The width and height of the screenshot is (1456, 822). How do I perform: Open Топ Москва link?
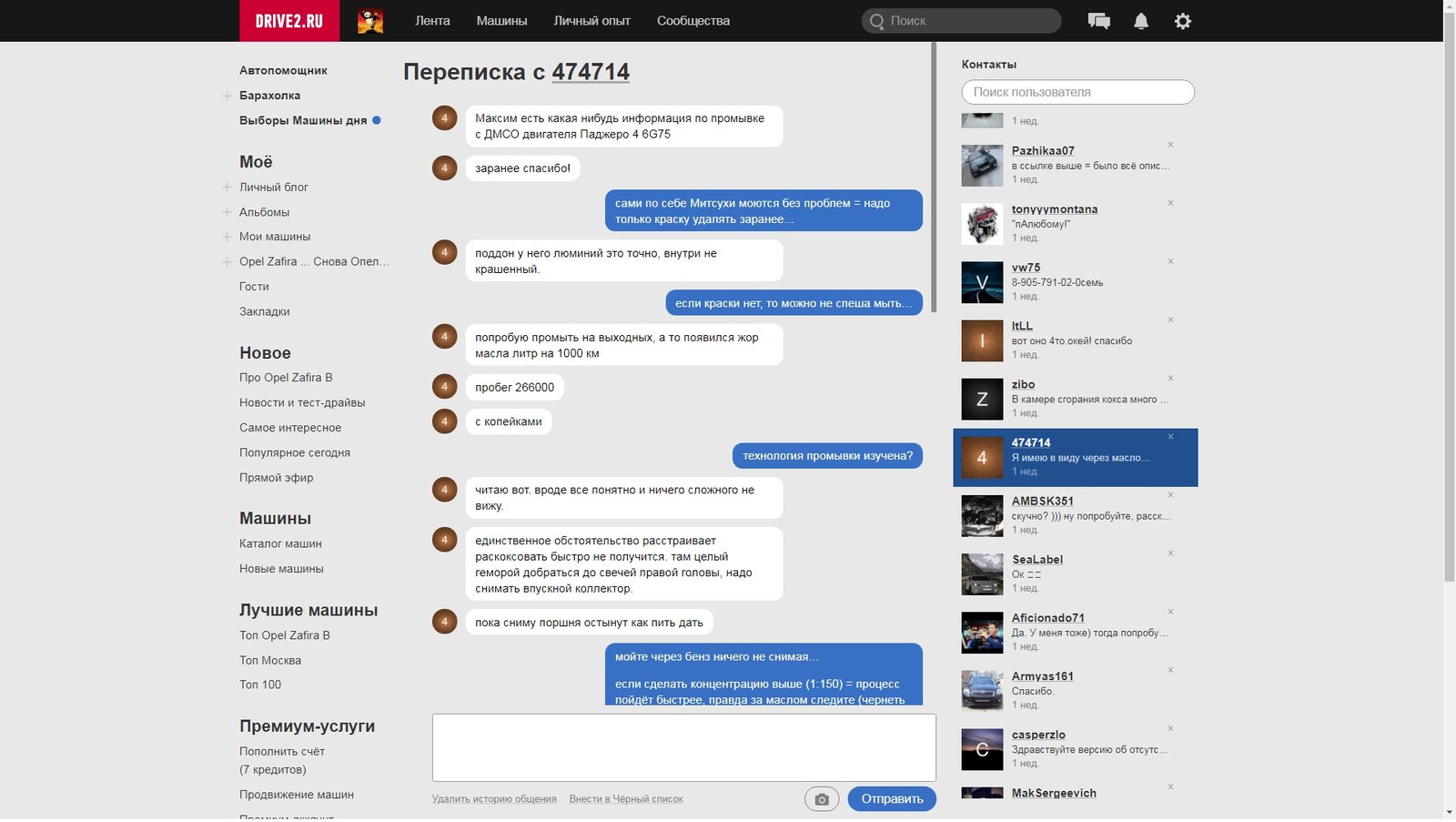pos(270,661)
